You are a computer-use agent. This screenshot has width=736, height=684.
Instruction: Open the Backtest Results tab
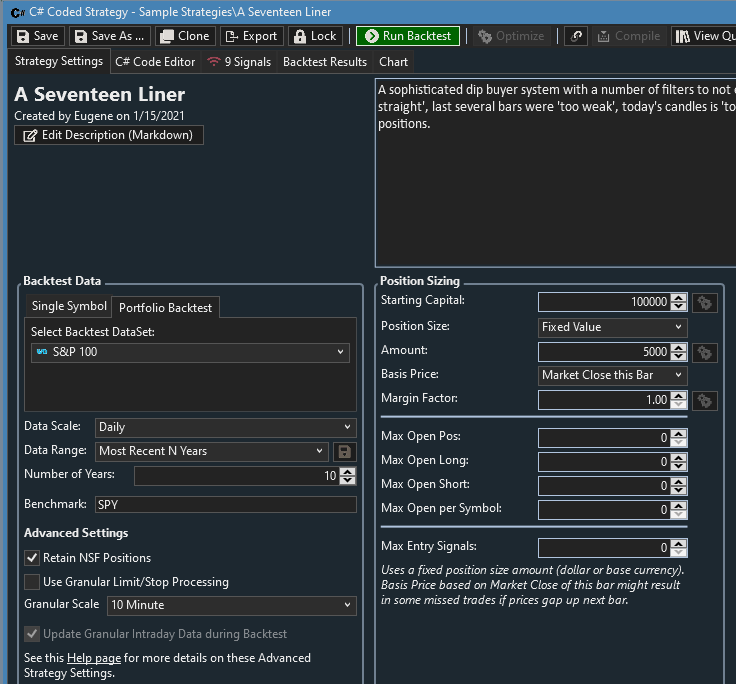click(x=324, y=62)
